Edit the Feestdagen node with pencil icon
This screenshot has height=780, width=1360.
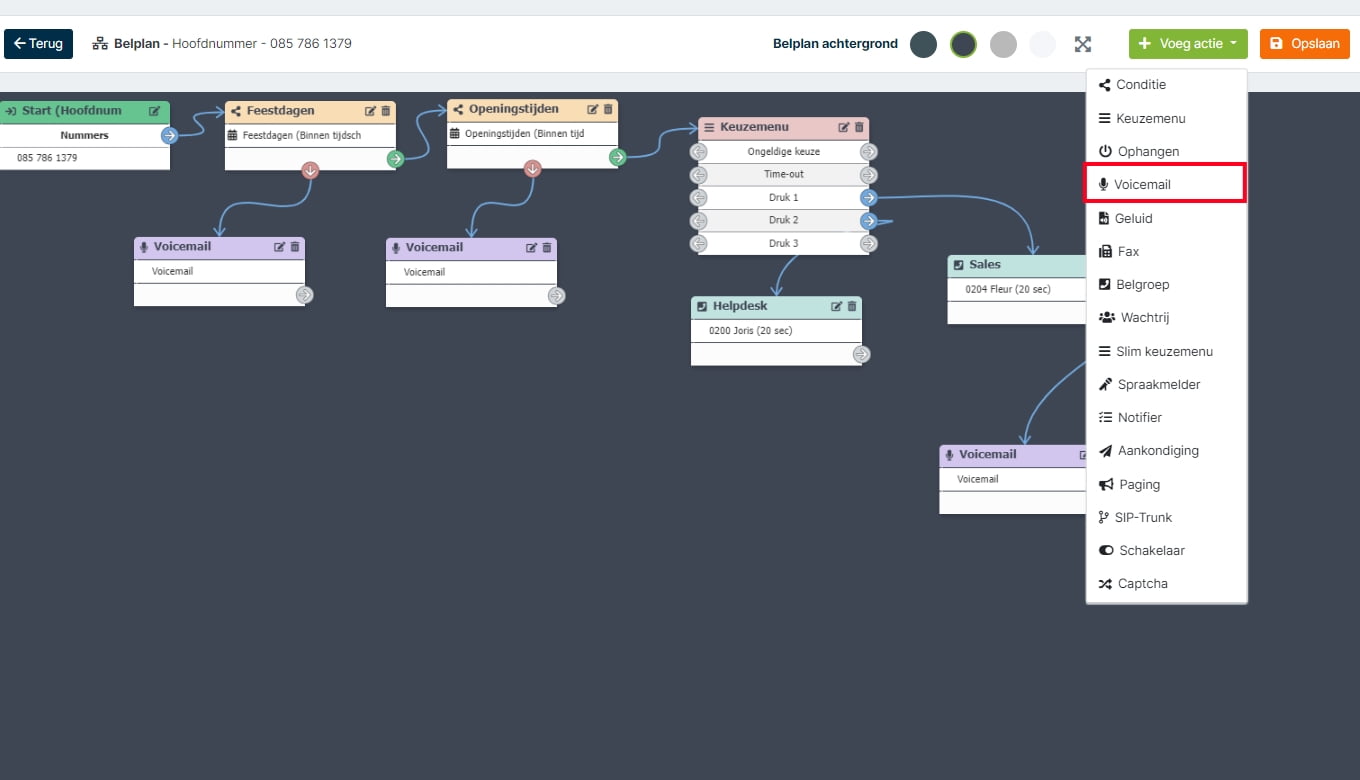point(370,111)
